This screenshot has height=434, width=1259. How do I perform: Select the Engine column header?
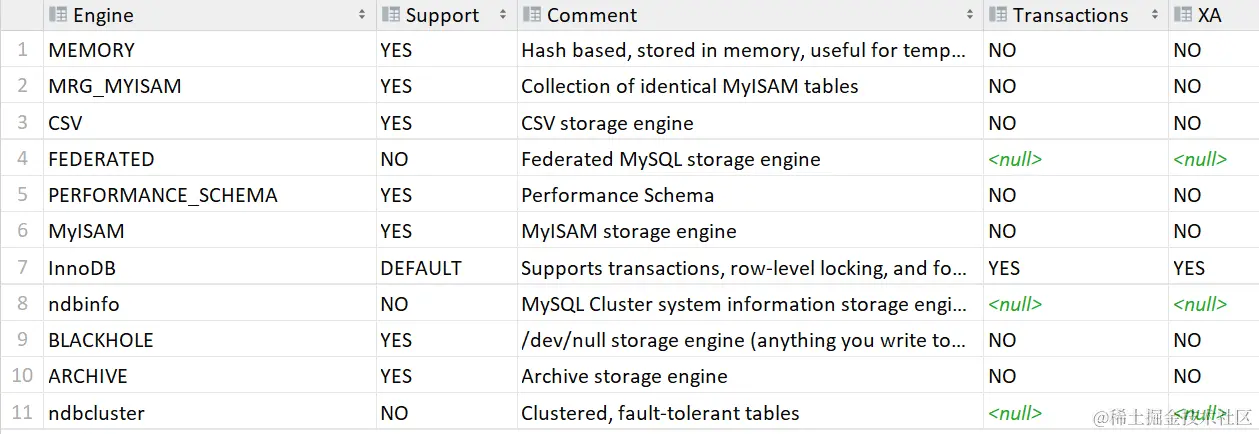click(x=210, y=15)
